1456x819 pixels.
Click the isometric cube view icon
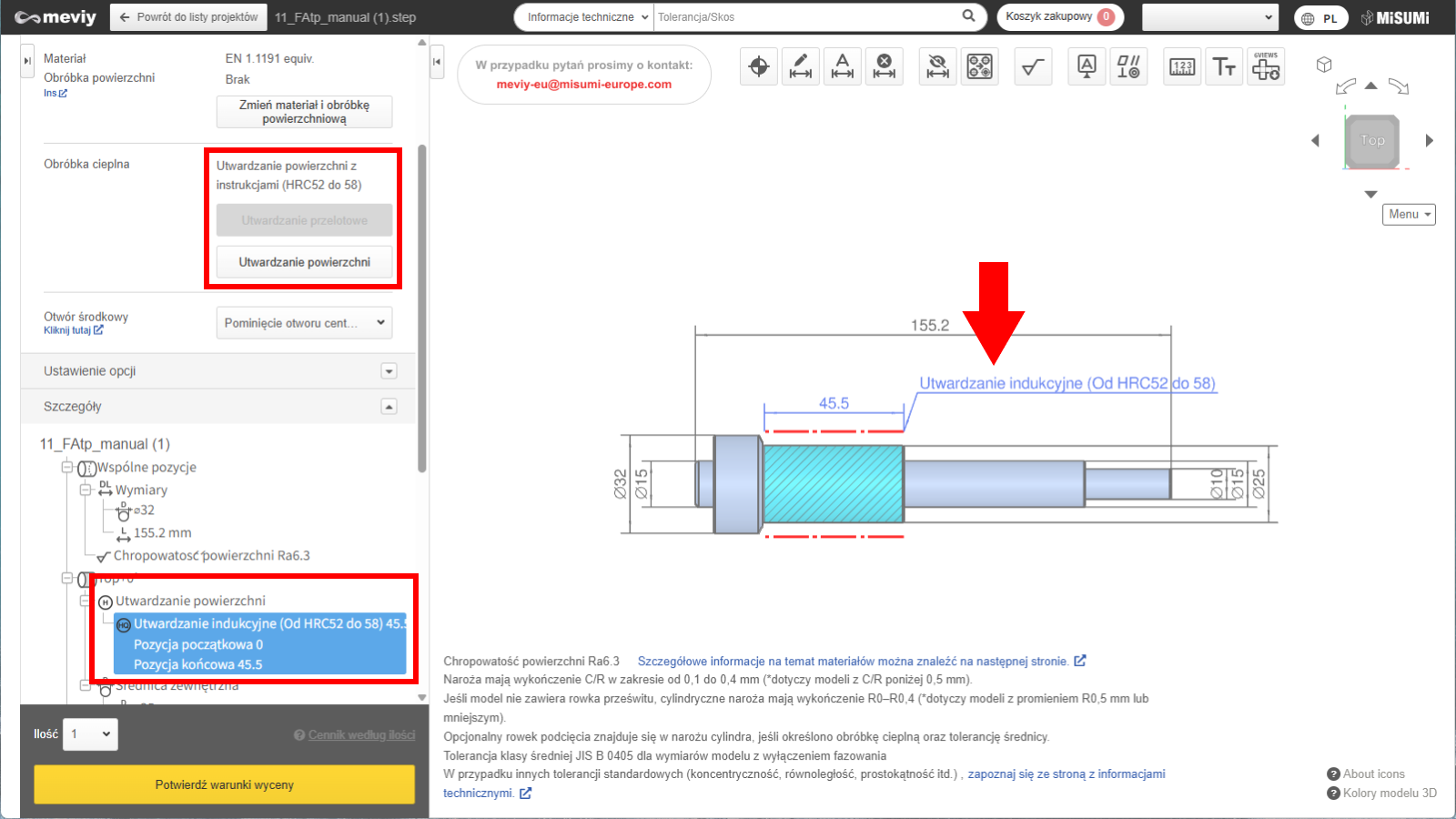(x=1324, y=65)
